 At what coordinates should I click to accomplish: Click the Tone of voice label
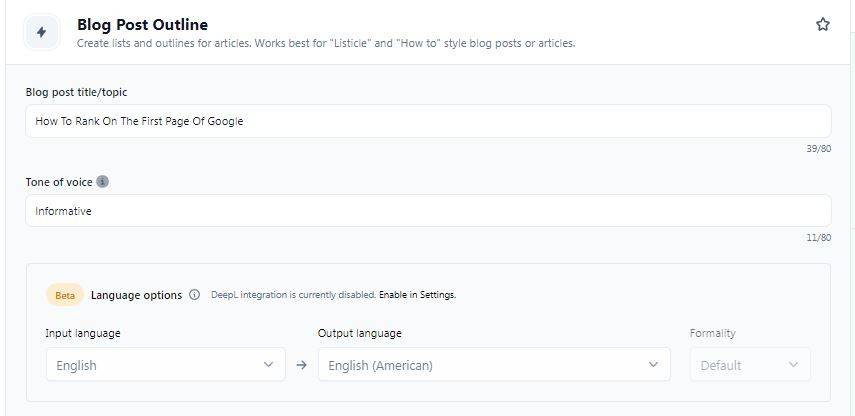coord(59,182)
